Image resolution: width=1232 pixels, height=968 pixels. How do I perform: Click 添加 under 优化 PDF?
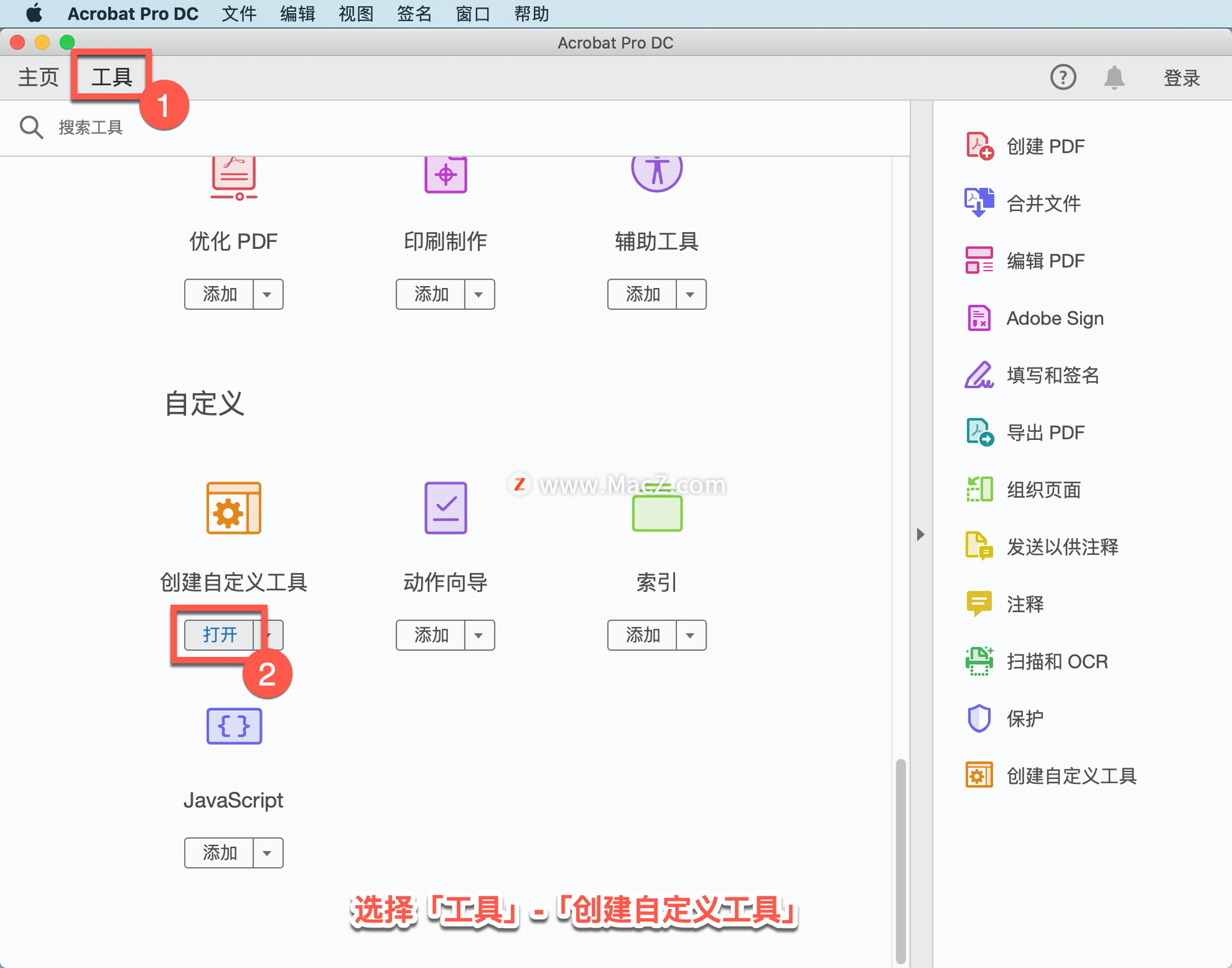(219, 294)
